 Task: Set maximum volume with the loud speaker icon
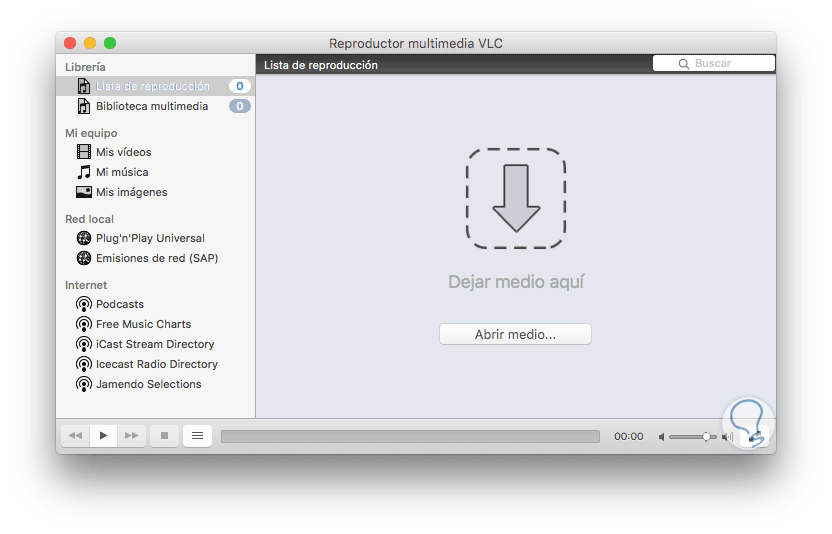[x=727, y=437]
